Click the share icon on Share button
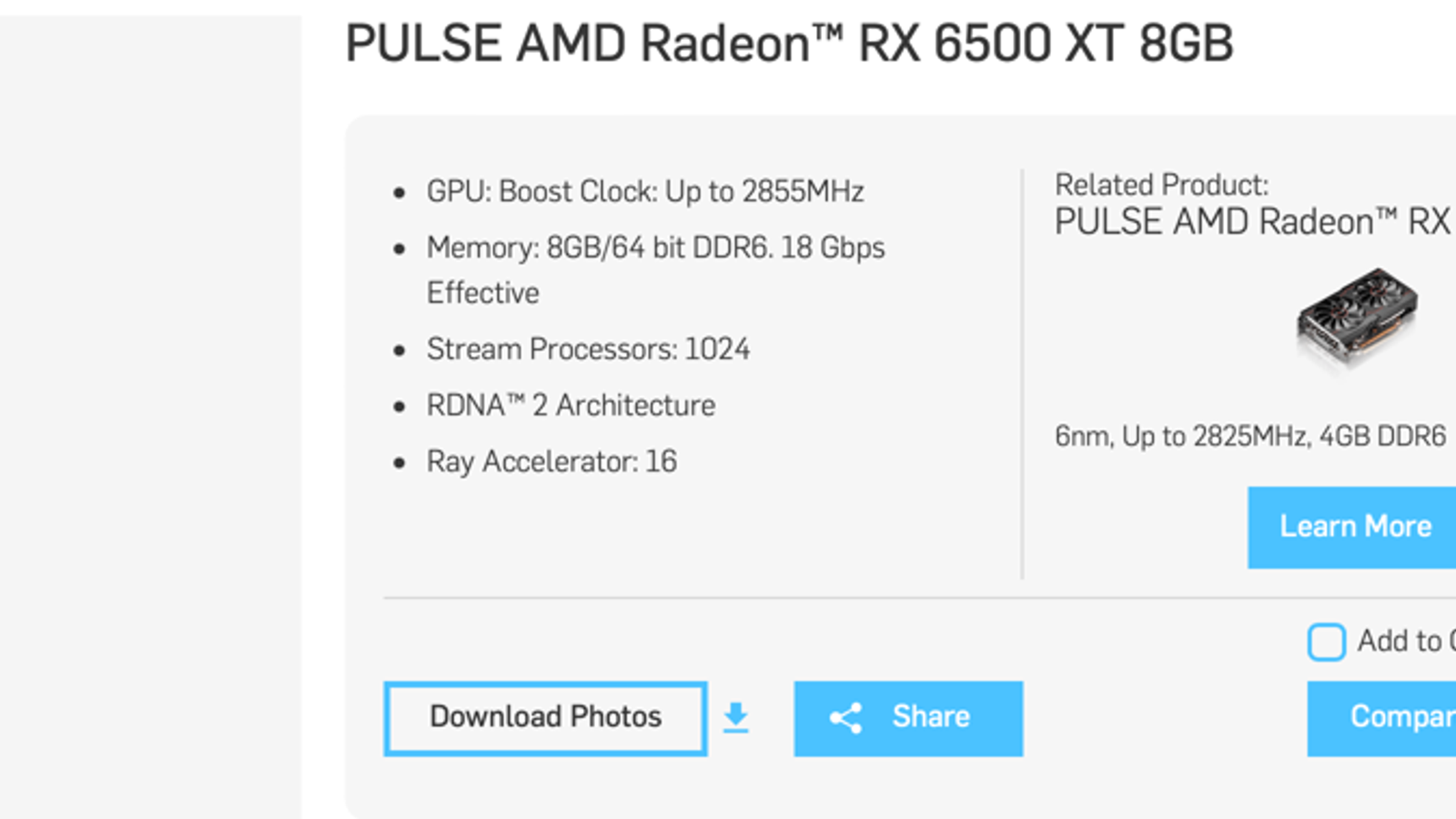This screenshot has height=819, width=1456. click(x=845, y=718)
